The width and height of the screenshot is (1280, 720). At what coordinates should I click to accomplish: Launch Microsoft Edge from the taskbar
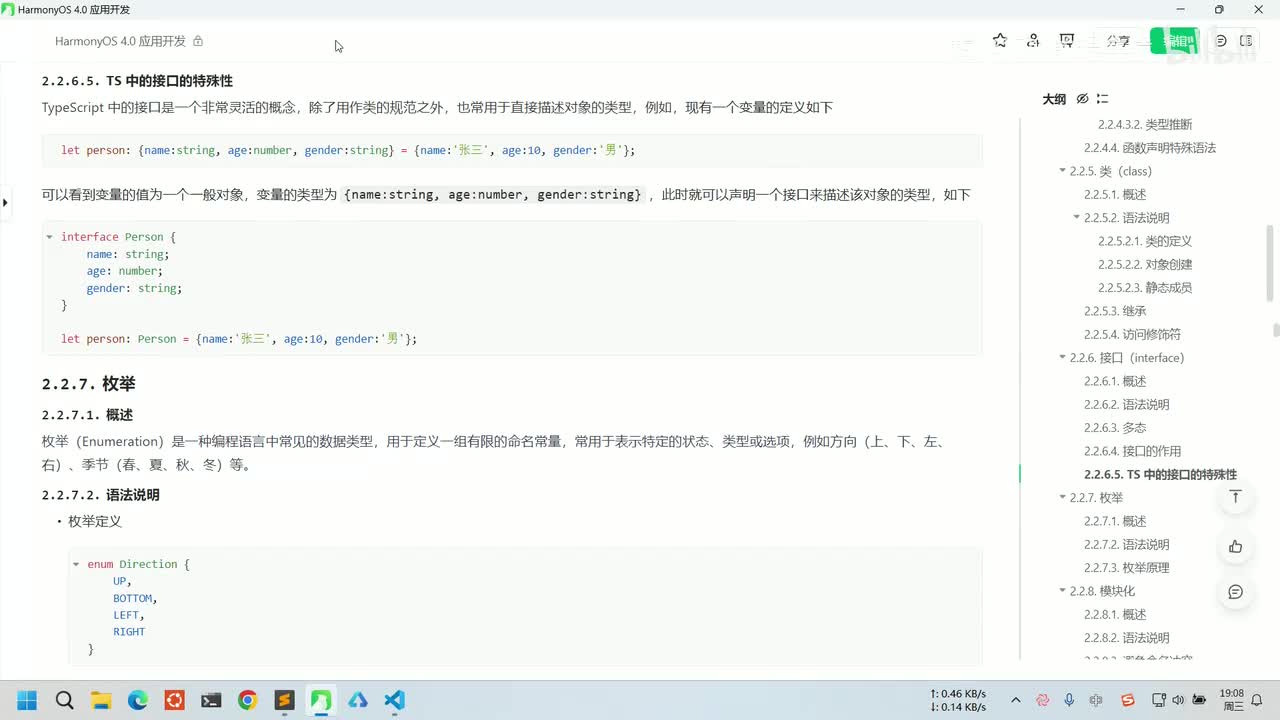point(138,700)
